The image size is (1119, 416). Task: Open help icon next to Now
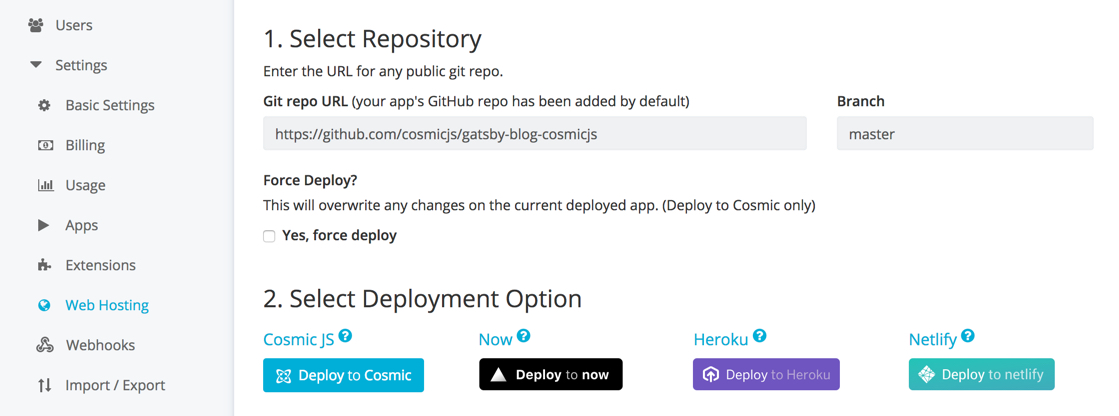coord(524,335)
